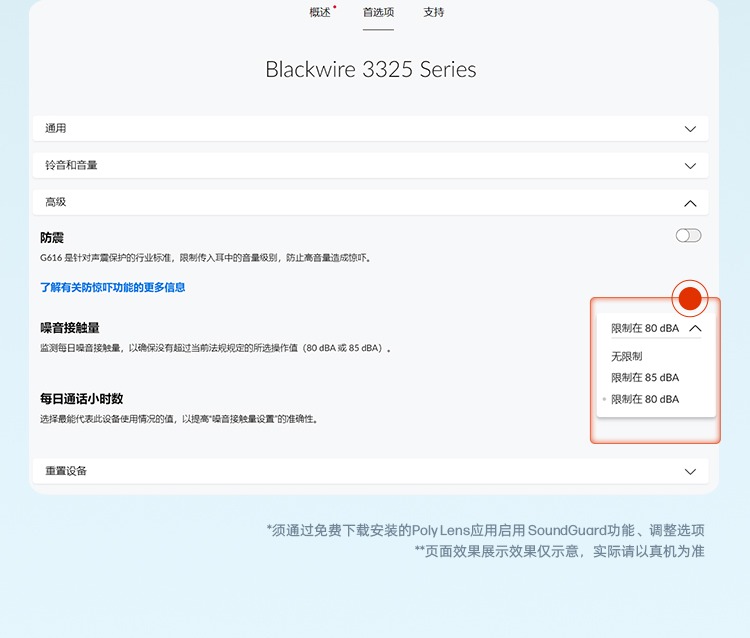
Task: Choose 限制在 85 dBA option
Action: coord(645,378)
